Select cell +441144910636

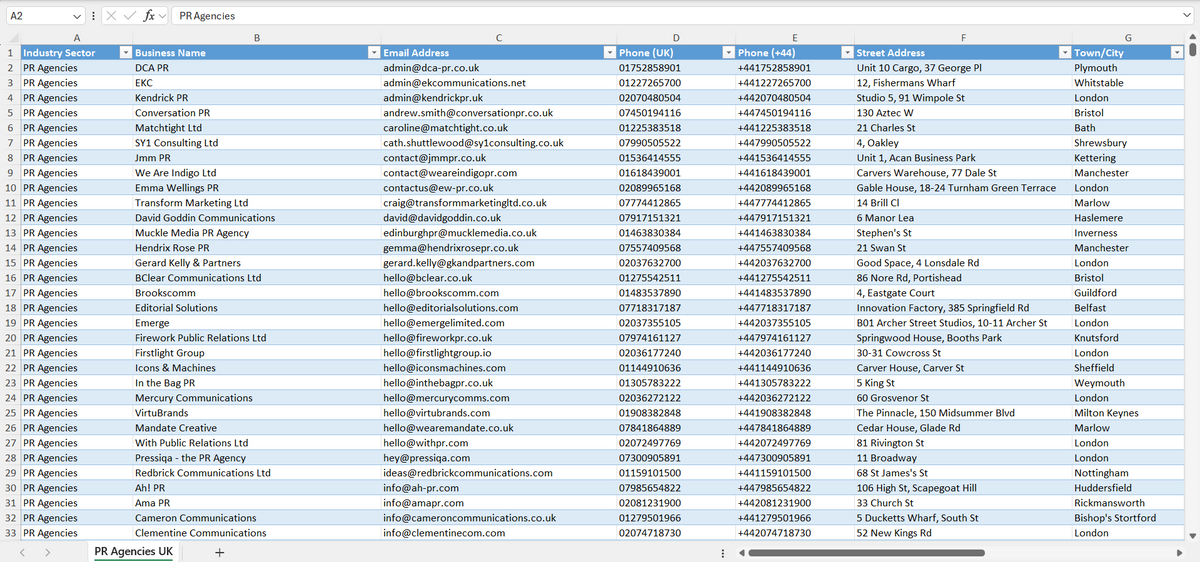point(795,368)
